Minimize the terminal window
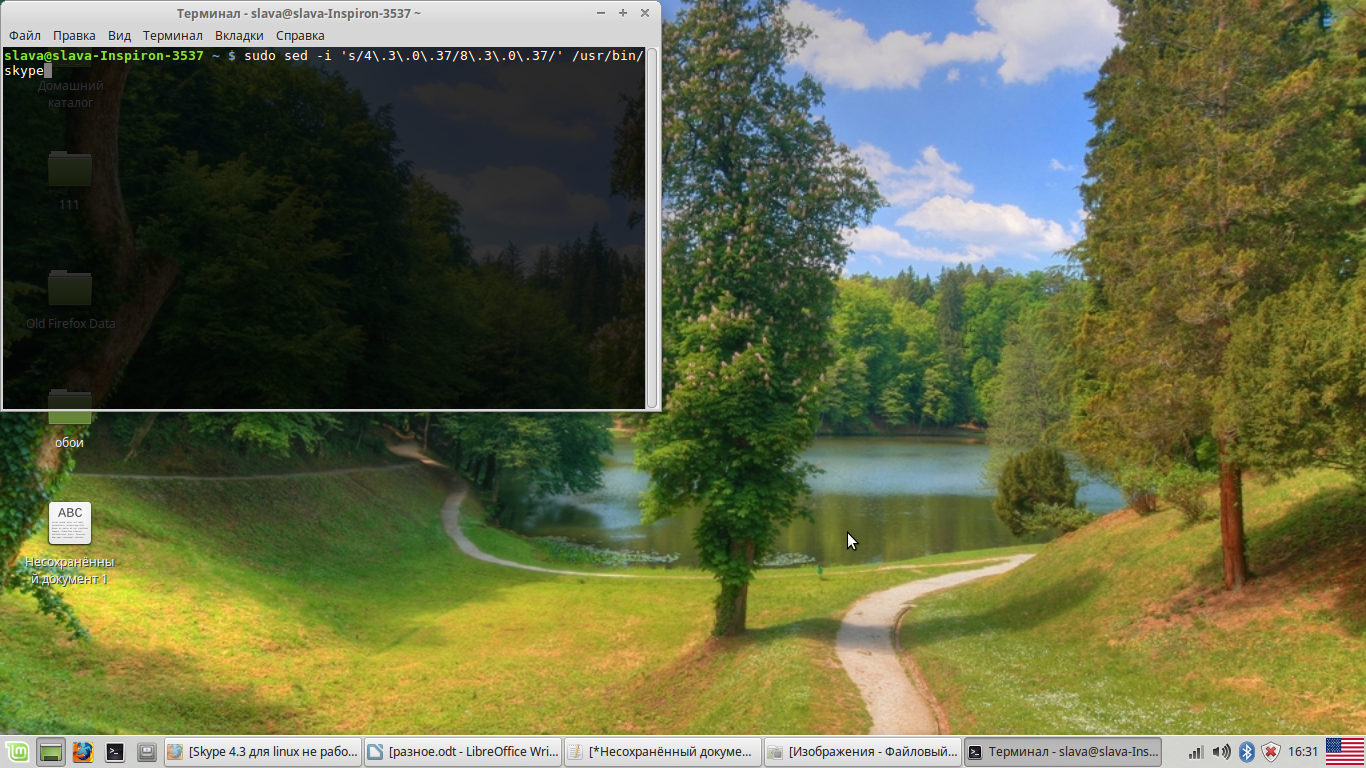The width and height of the screenshot is (1366, 768). click(x=601, y=13)
